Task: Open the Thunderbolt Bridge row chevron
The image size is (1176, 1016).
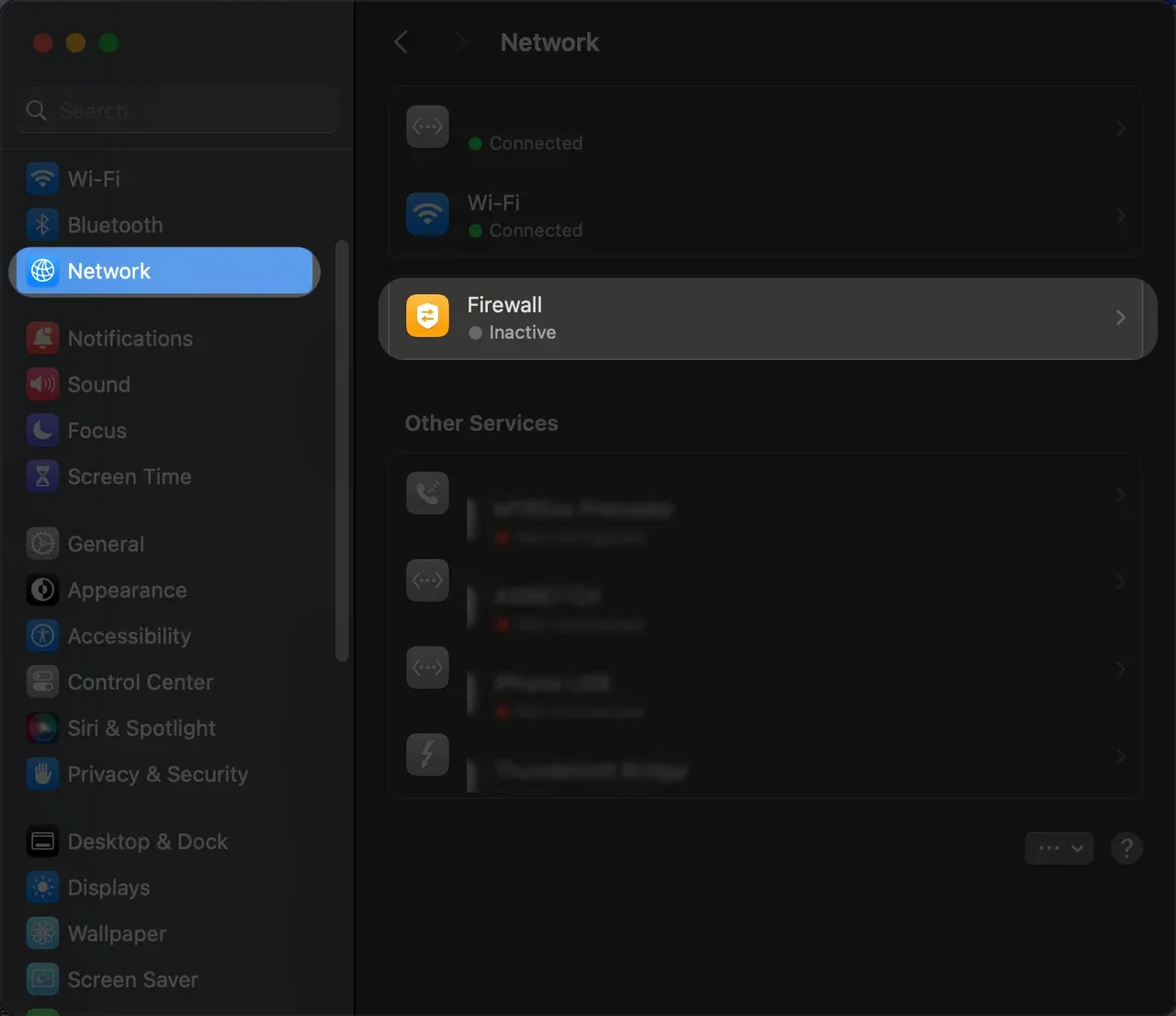Action: click(1120, 756)
